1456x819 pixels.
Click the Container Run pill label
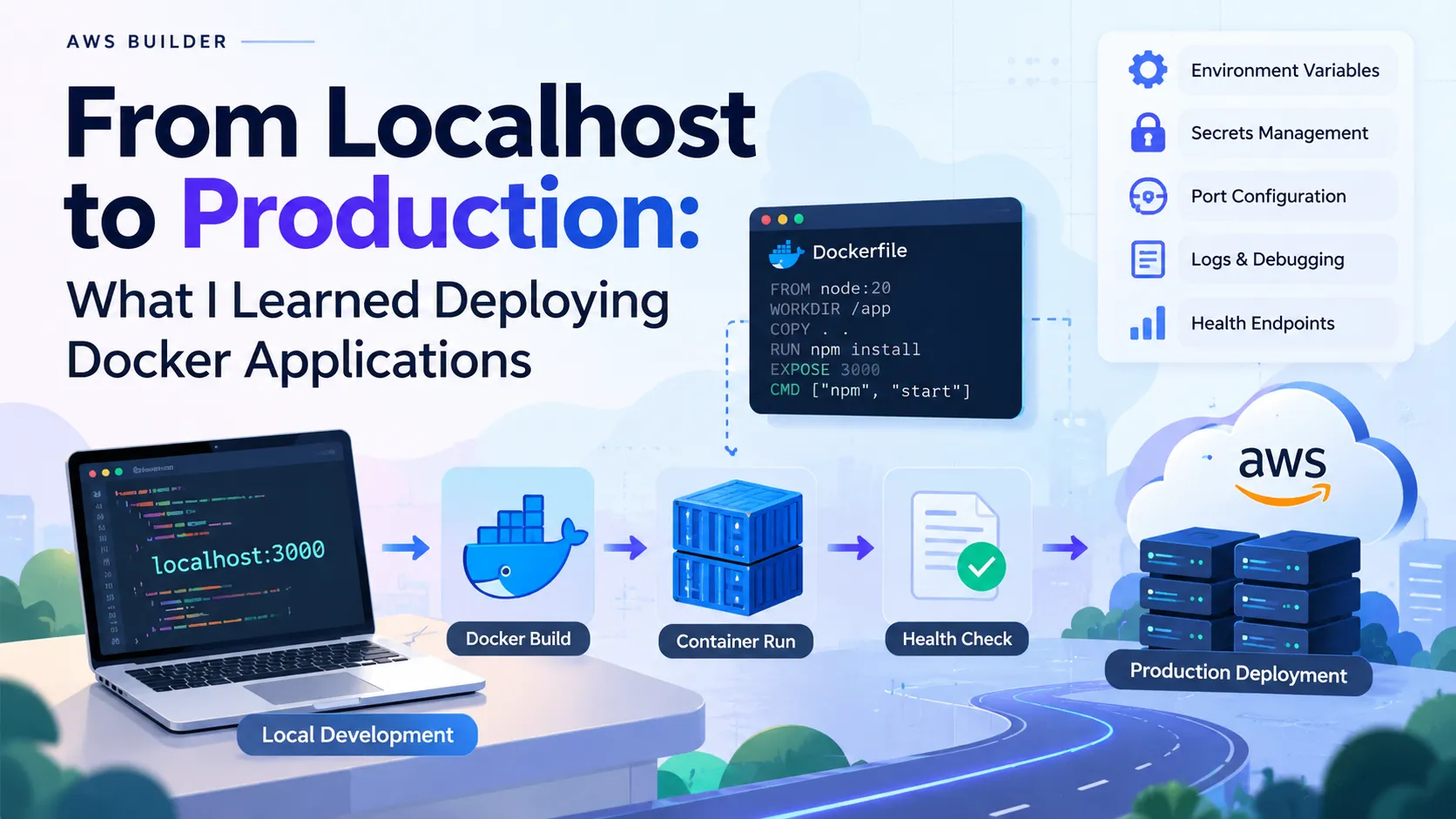pos(736,641)
